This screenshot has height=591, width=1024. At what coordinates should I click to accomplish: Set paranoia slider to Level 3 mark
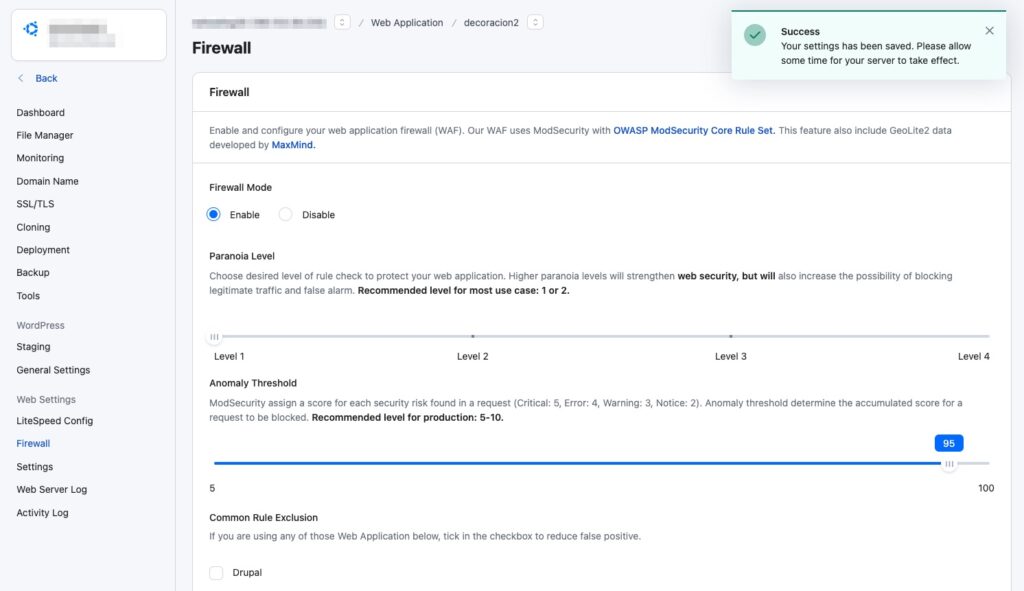click(731, 336)
